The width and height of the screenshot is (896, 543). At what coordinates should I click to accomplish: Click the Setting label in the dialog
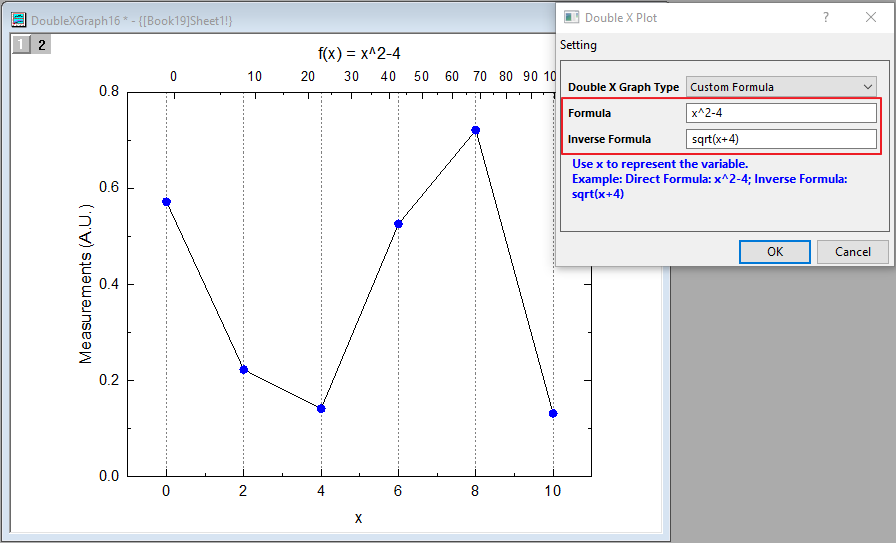(x=578, y=45)
